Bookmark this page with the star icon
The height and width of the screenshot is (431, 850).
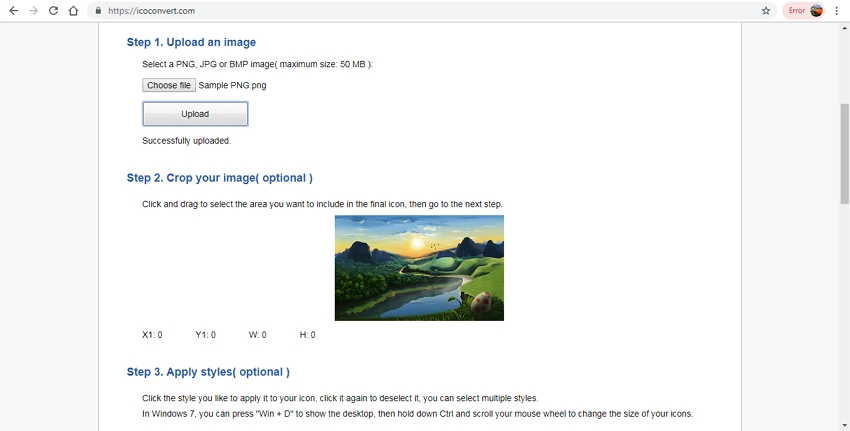tap(766, 11)
